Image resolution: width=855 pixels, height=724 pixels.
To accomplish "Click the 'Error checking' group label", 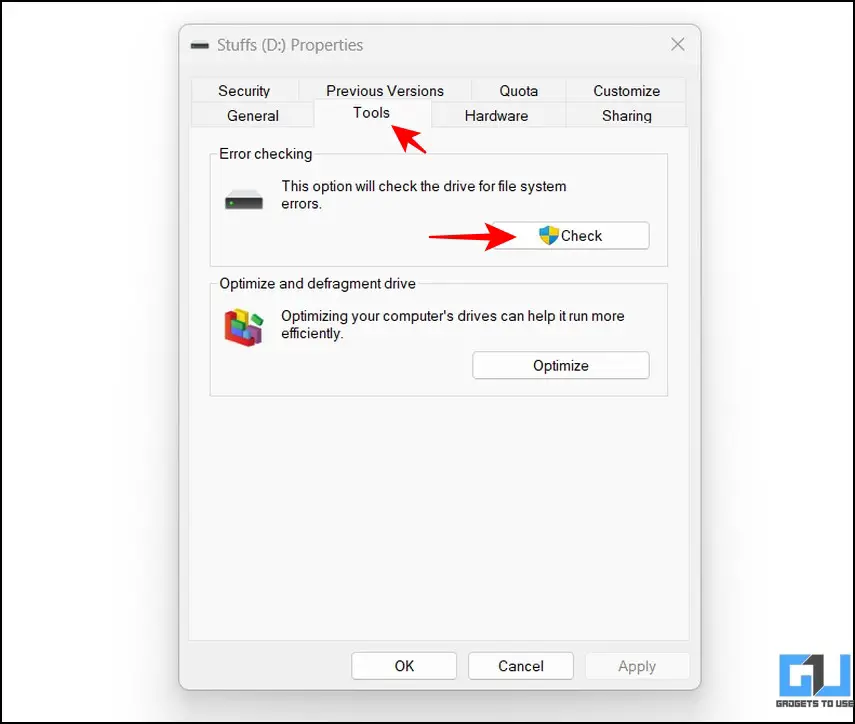I will pos(266,154).
